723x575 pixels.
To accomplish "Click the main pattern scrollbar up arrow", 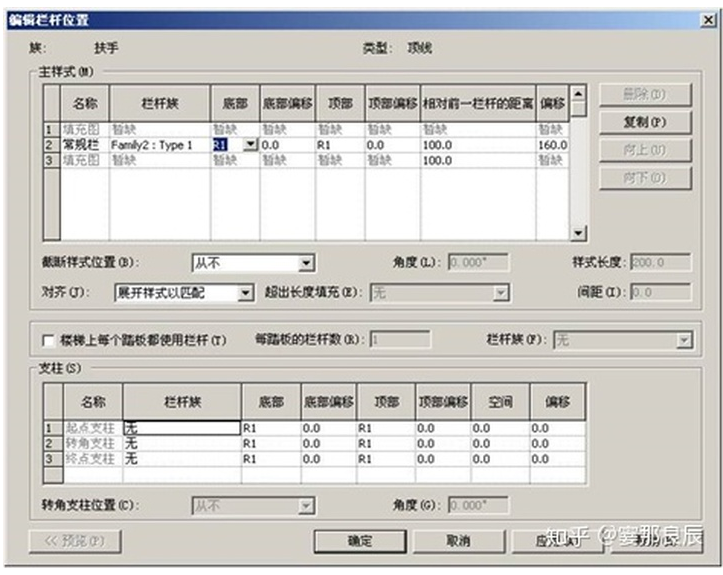I will click(578, 94).
